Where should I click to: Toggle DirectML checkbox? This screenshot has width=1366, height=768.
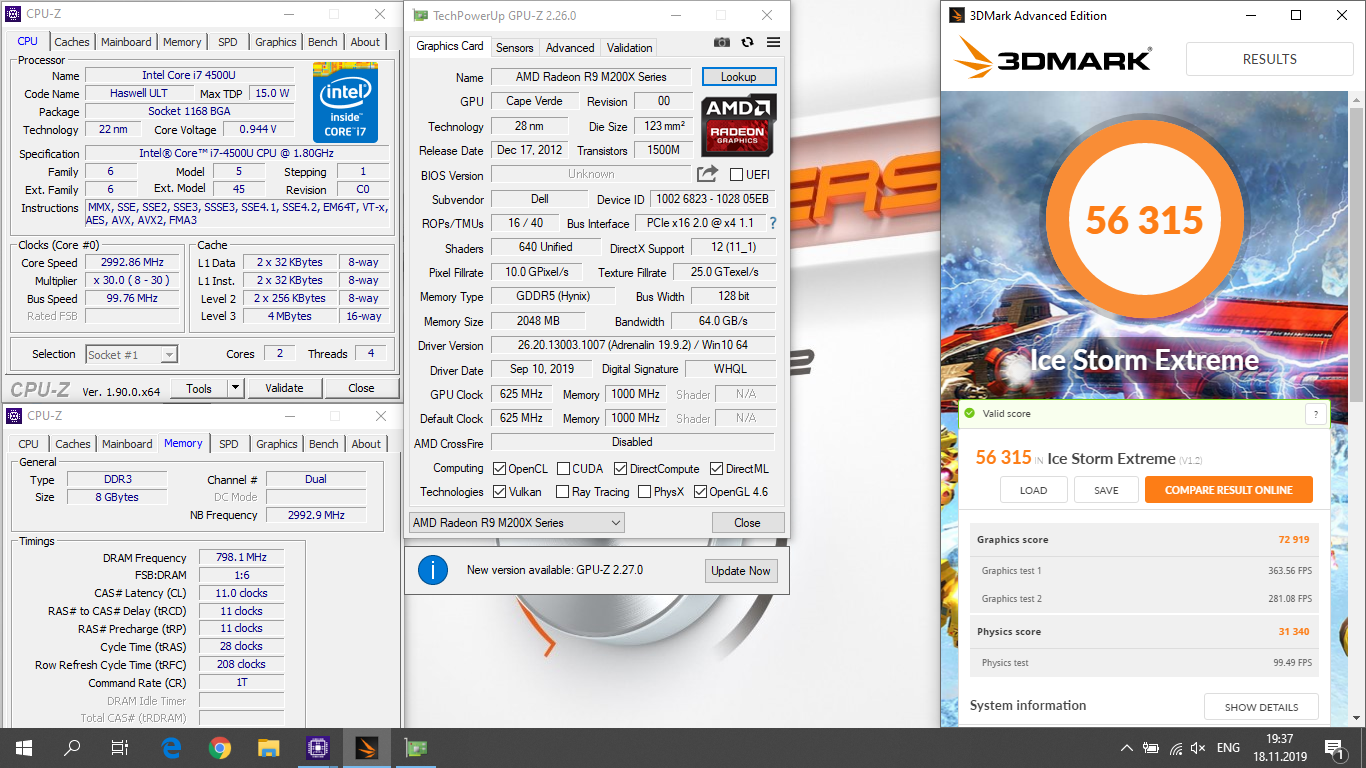coord(716,468)
